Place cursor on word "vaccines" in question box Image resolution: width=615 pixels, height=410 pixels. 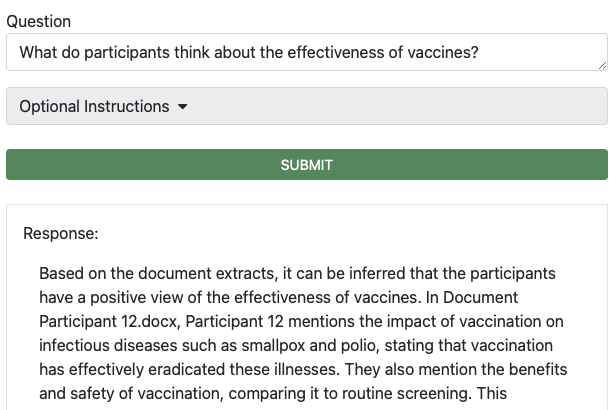tap(439, 52)
